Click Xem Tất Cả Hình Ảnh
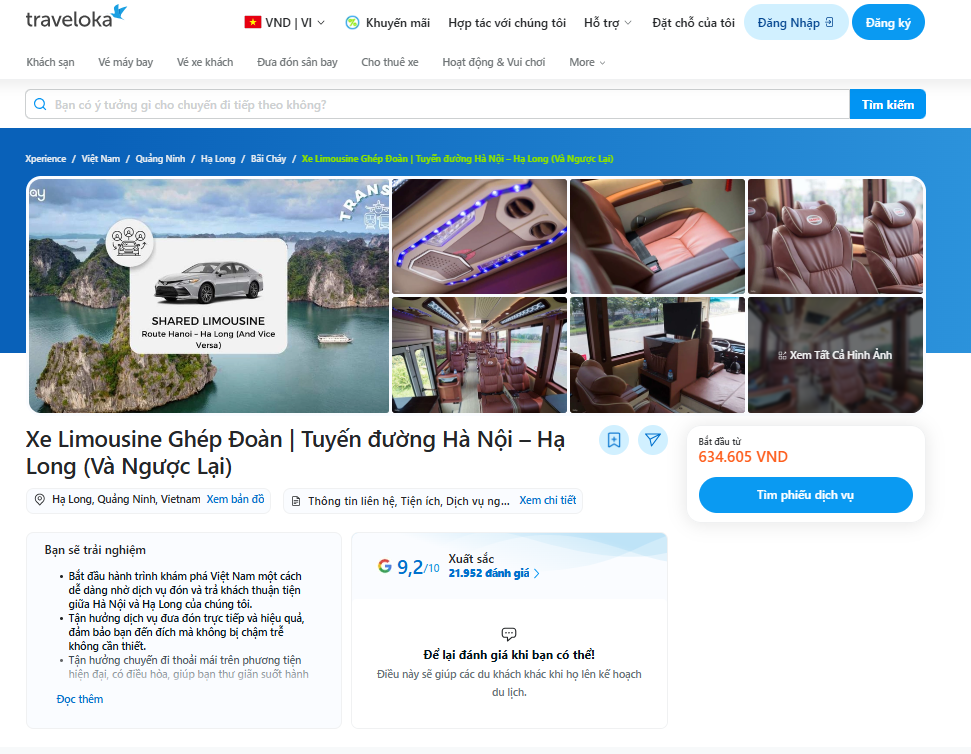 click(x=835, y=355)
